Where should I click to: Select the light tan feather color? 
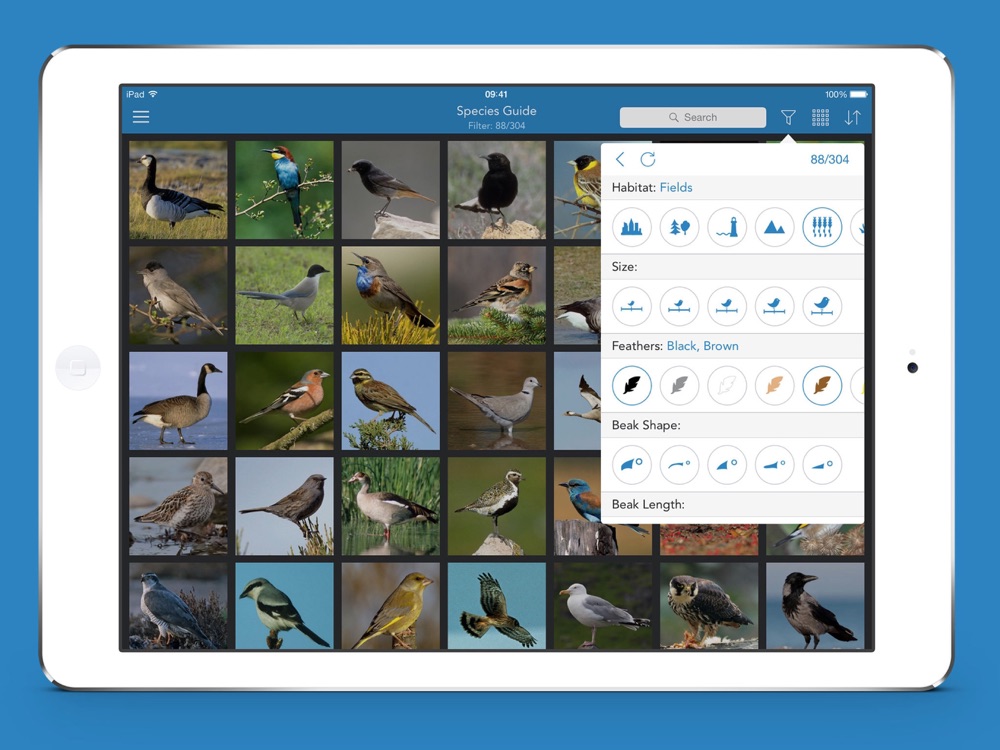[774, 385]
